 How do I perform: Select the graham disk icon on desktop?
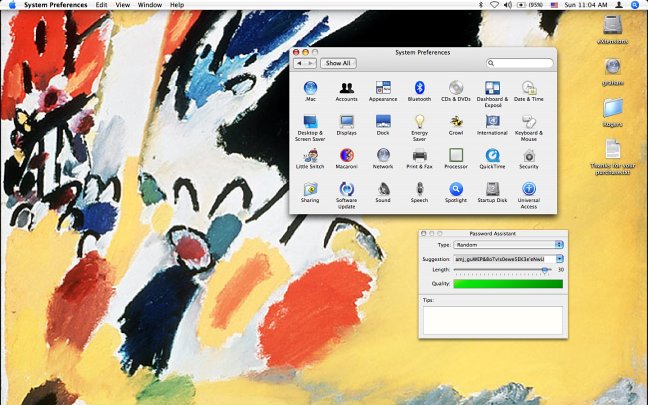click(x=612, y=71)
